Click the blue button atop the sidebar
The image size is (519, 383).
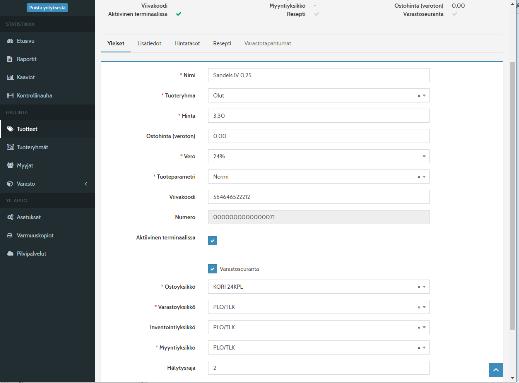(47, 8)
